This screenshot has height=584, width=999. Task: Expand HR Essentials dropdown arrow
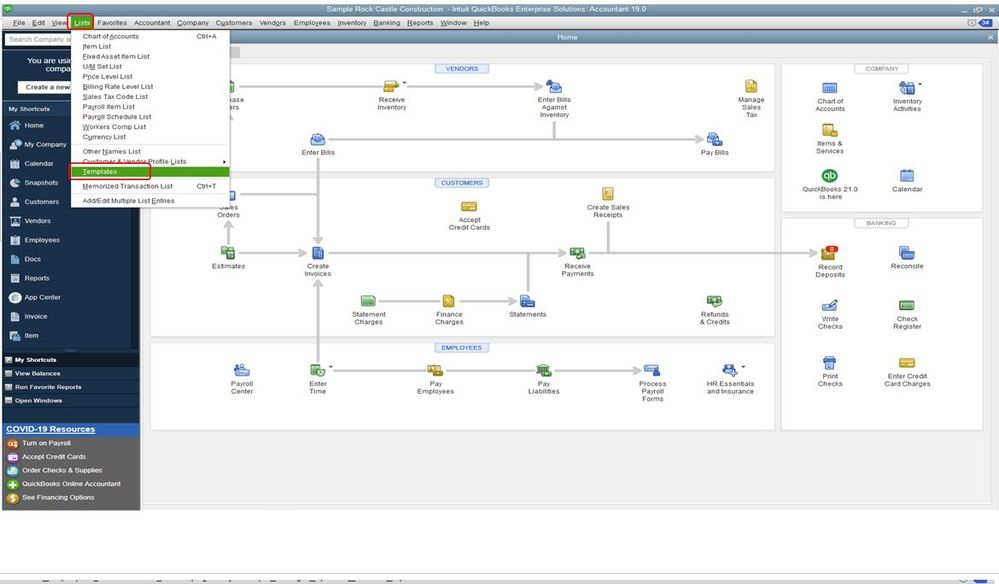coord(743,367)
